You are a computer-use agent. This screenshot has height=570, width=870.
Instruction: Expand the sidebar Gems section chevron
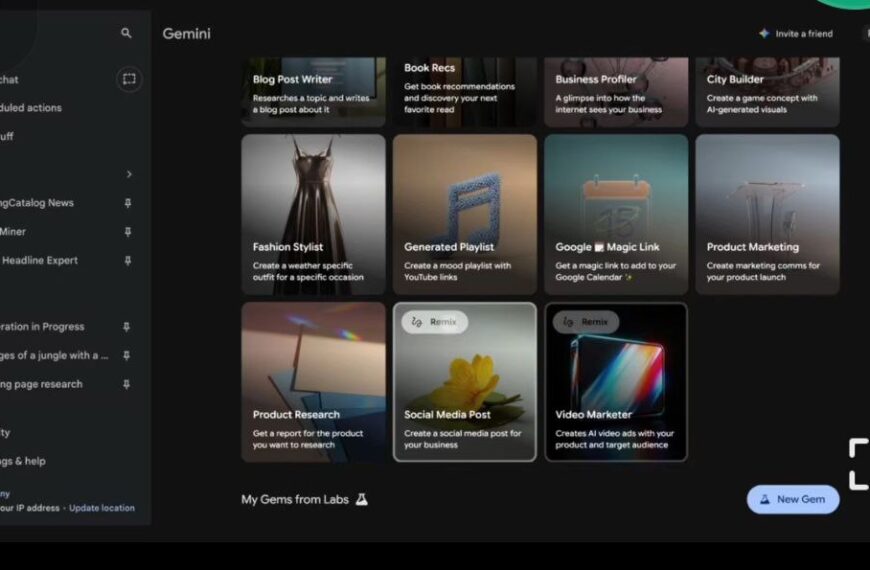129,174
